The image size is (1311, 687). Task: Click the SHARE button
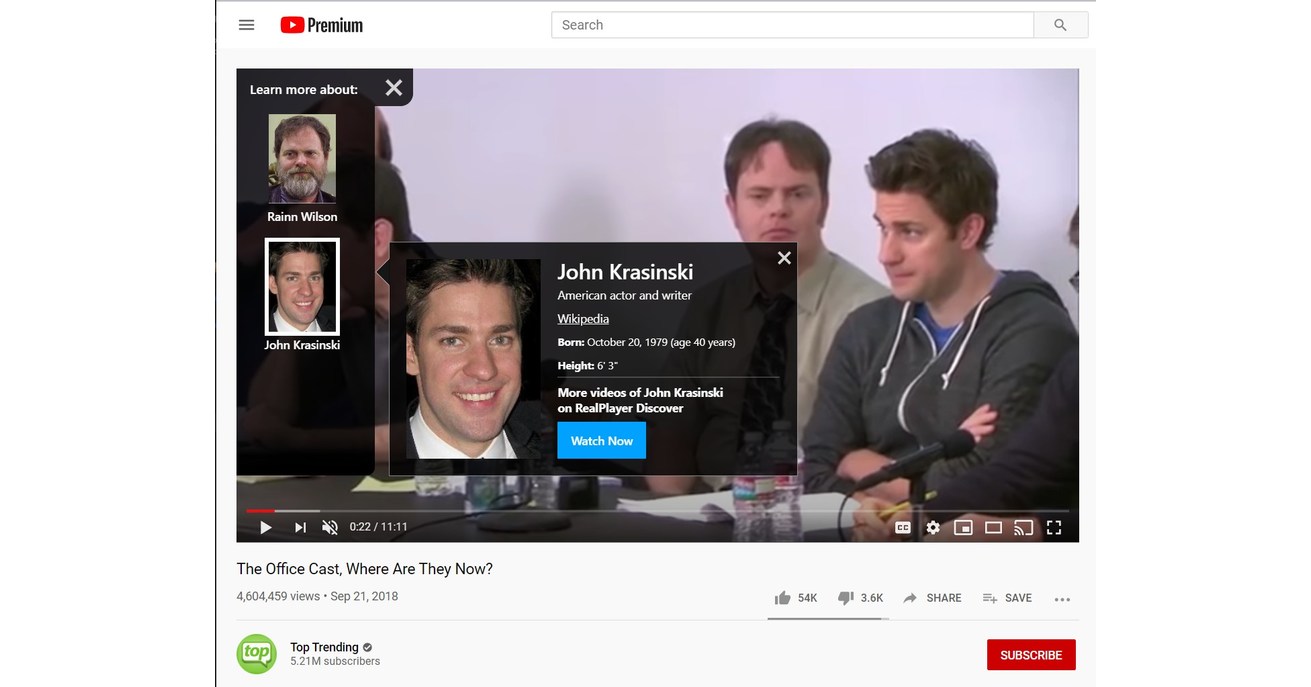(932, 598)
